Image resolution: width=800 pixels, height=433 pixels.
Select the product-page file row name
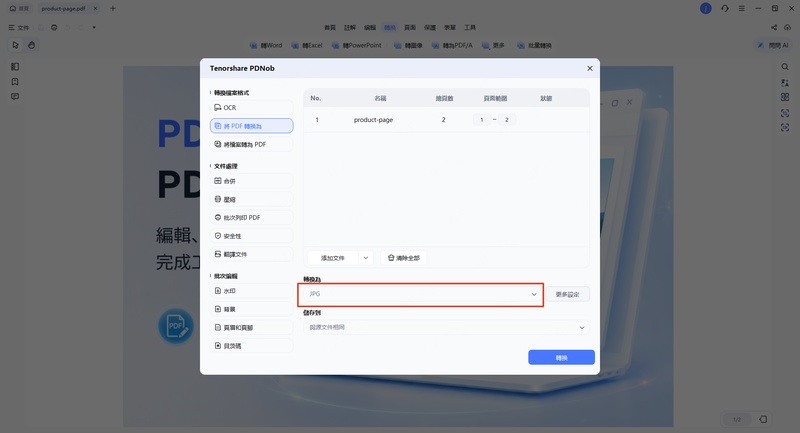[x=373, y=120]
